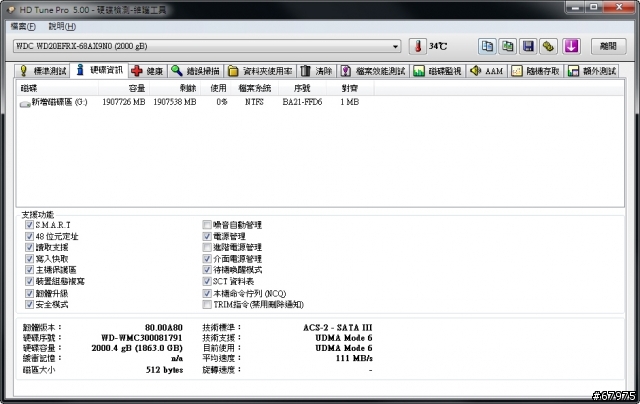Toggle the S.M.A.R.T checkbox
The image size is (640, 404).
29,225
